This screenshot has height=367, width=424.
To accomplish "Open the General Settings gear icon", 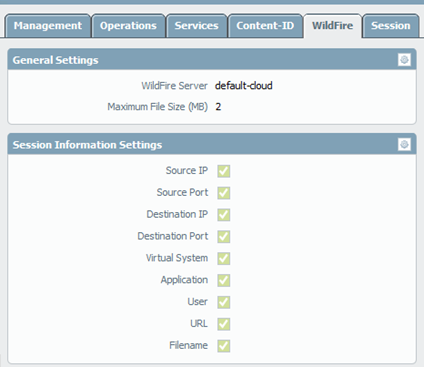I will [404, 60].
